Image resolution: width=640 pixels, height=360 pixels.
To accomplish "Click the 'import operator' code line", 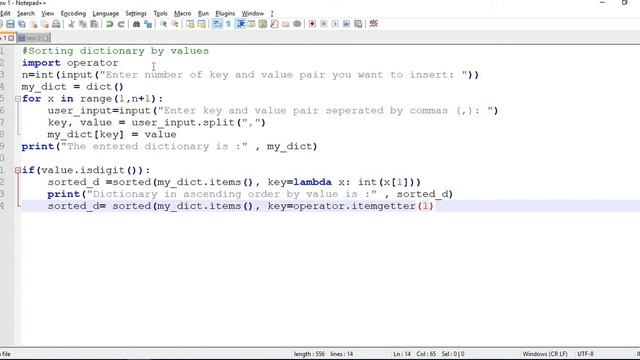I will coord(70,63).
